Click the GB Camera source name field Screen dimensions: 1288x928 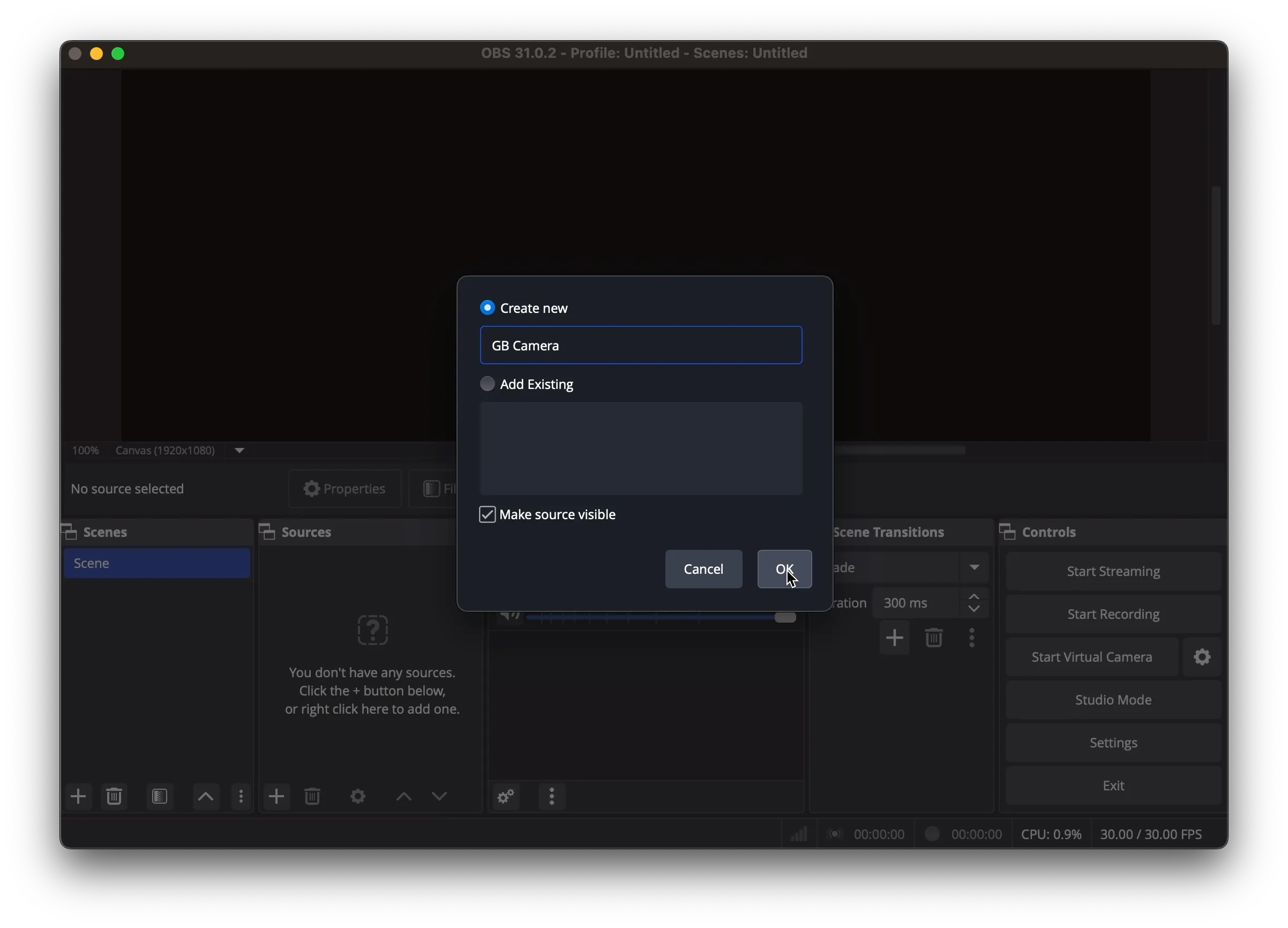[641, 345]
